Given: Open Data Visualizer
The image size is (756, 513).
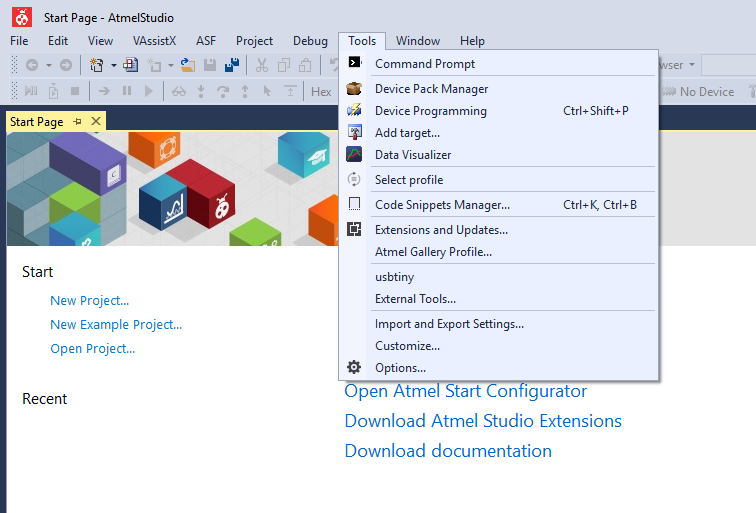Looking at the screenshot, I should click(x=499, y=155).
